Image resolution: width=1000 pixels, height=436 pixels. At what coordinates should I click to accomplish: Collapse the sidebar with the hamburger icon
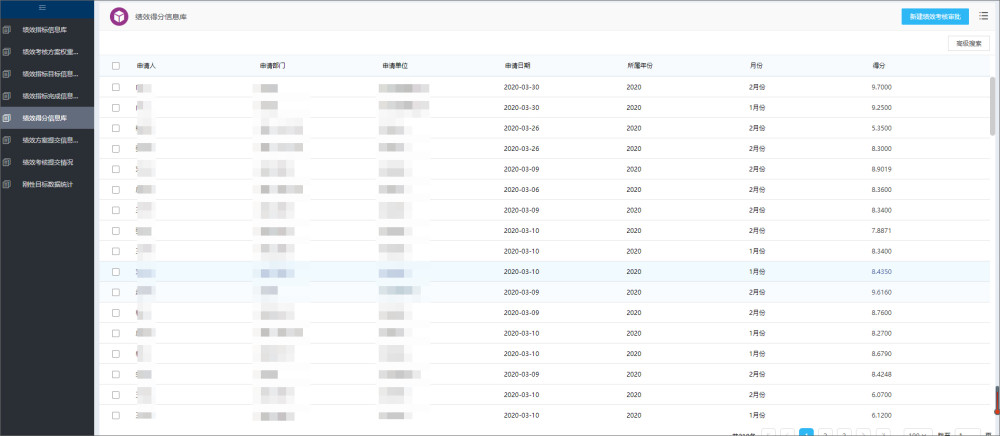tap(43, 7)
